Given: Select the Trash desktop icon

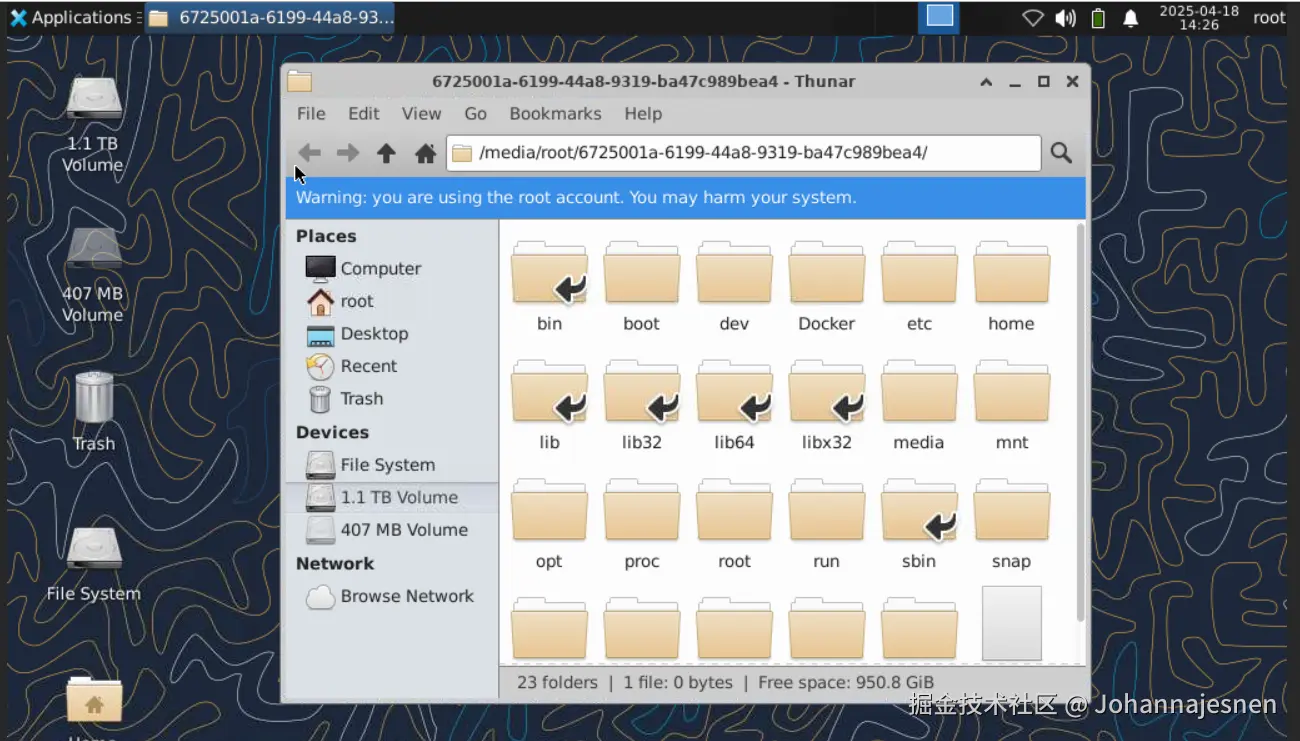Looking at the screenshot, I should [x=93, y=412].
